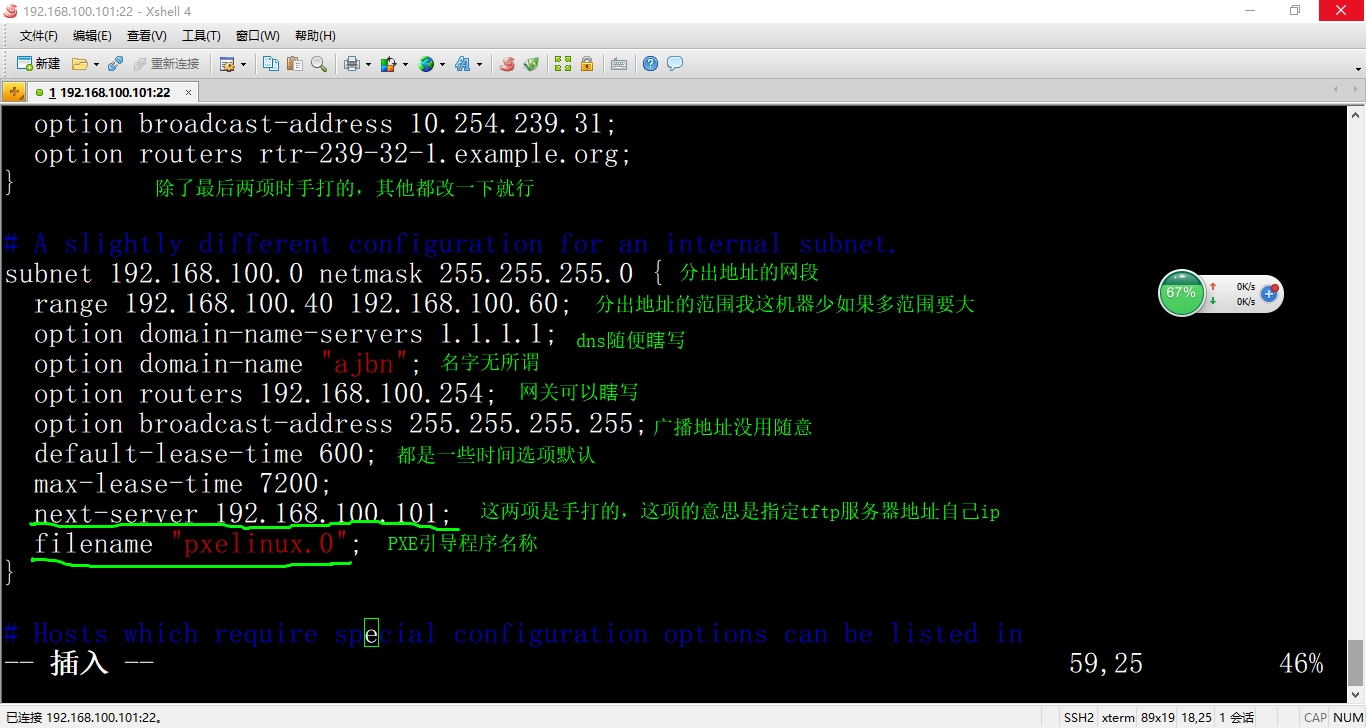Click the green Xagent icon
This screenshot has width=1366, height=728.
pos(531,64)
